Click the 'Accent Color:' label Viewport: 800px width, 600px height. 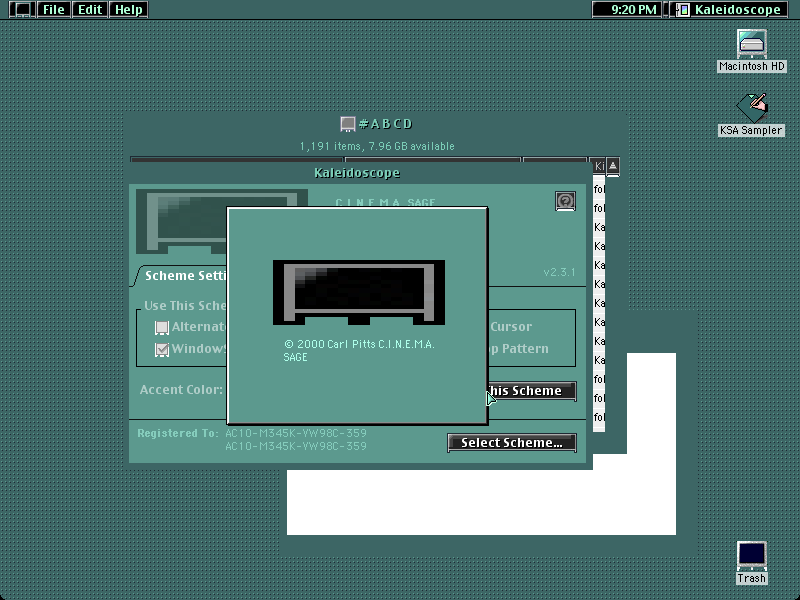(181, 390)
